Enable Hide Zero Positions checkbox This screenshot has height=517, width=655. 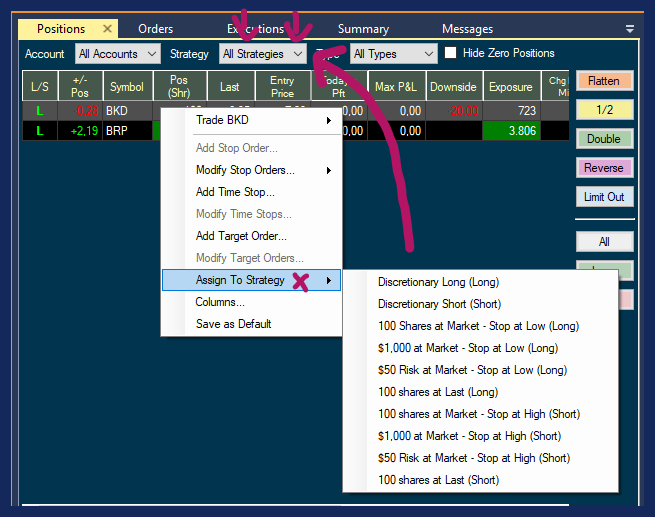pos(451,53)
